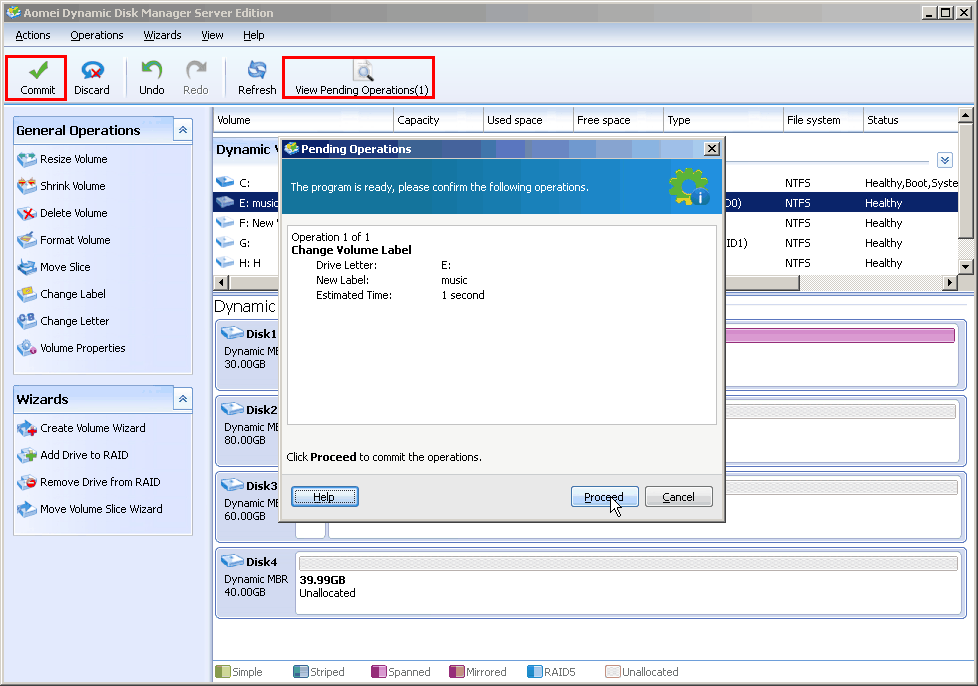The width and height of the screenshot is (978, 686).
Task: Open the Help menu
Action: pyautogui.click(x=254, y=35)
